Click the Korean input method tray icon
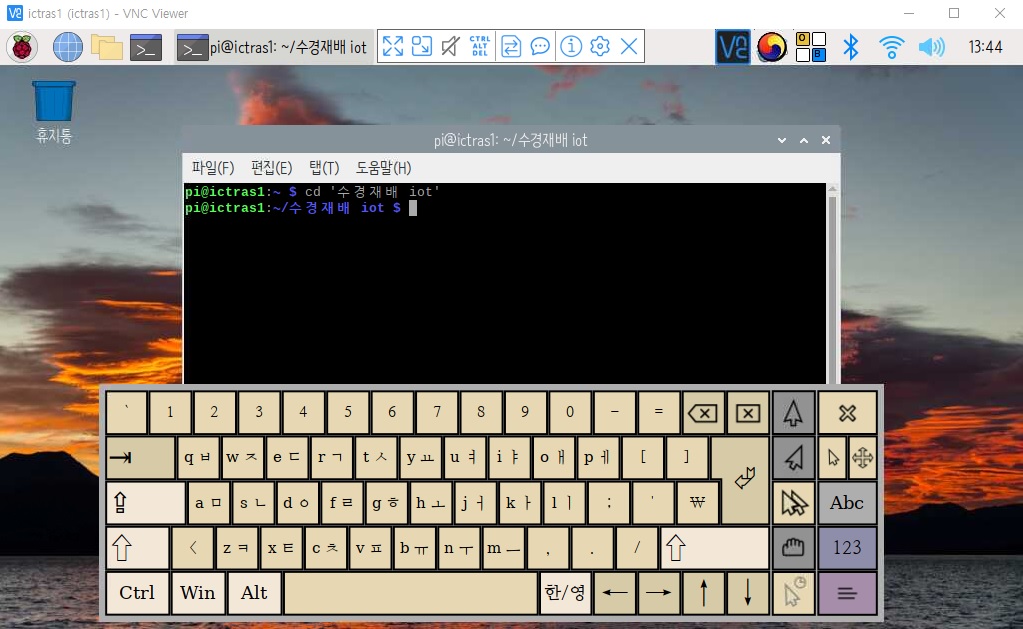The width and height of the screenshot is (1023, 629). pos(772,47)
